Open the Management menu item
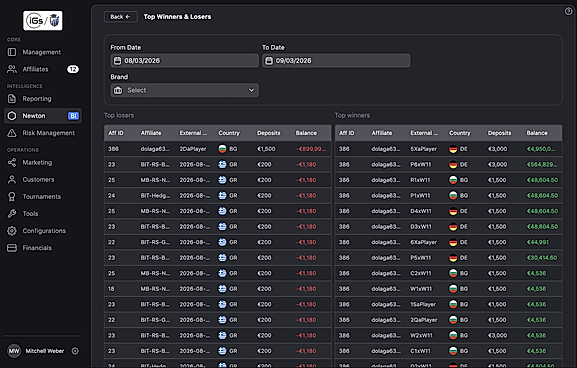 43,52
